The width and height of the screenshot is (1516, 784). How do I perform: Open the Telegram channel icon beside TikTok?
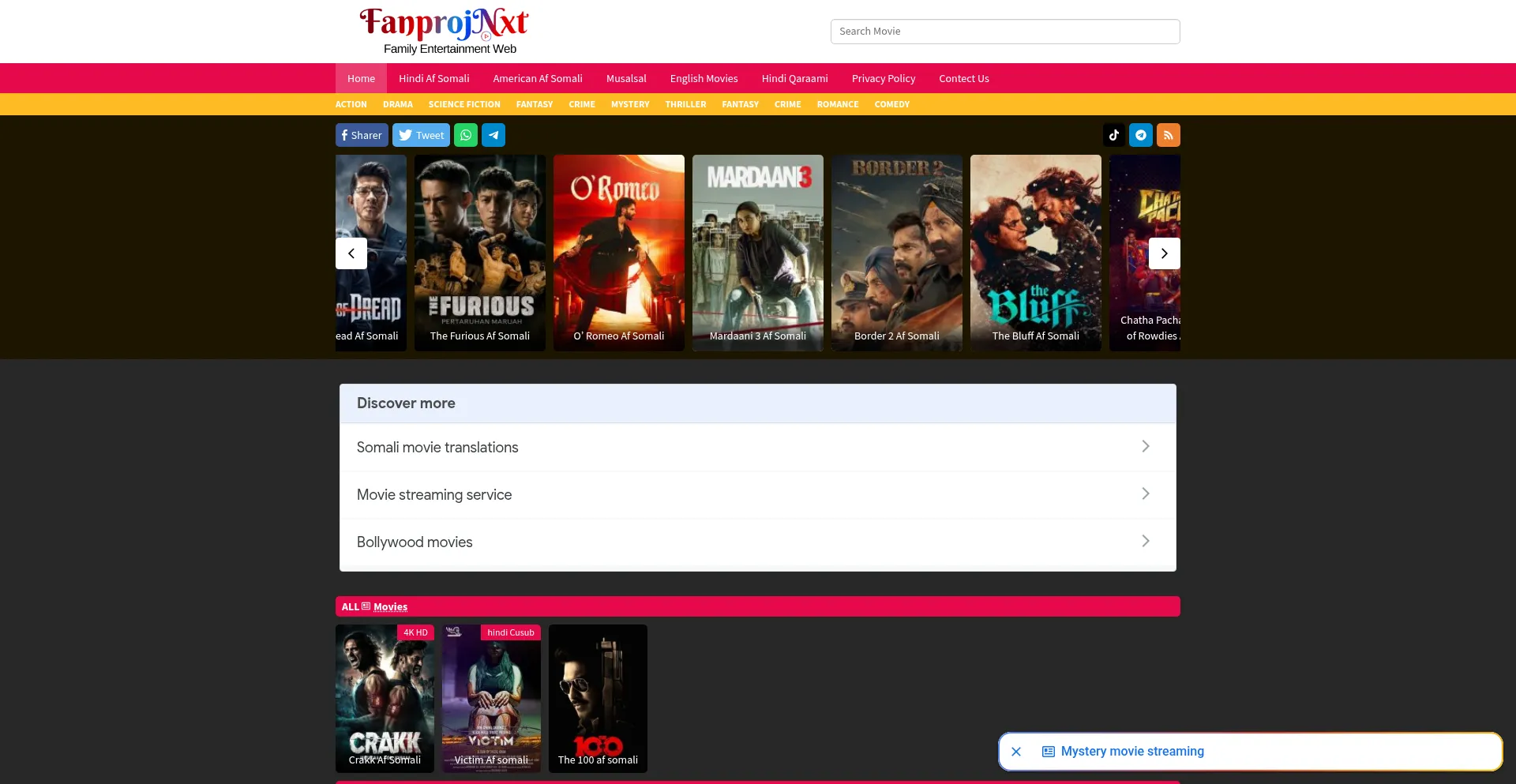1141,135
